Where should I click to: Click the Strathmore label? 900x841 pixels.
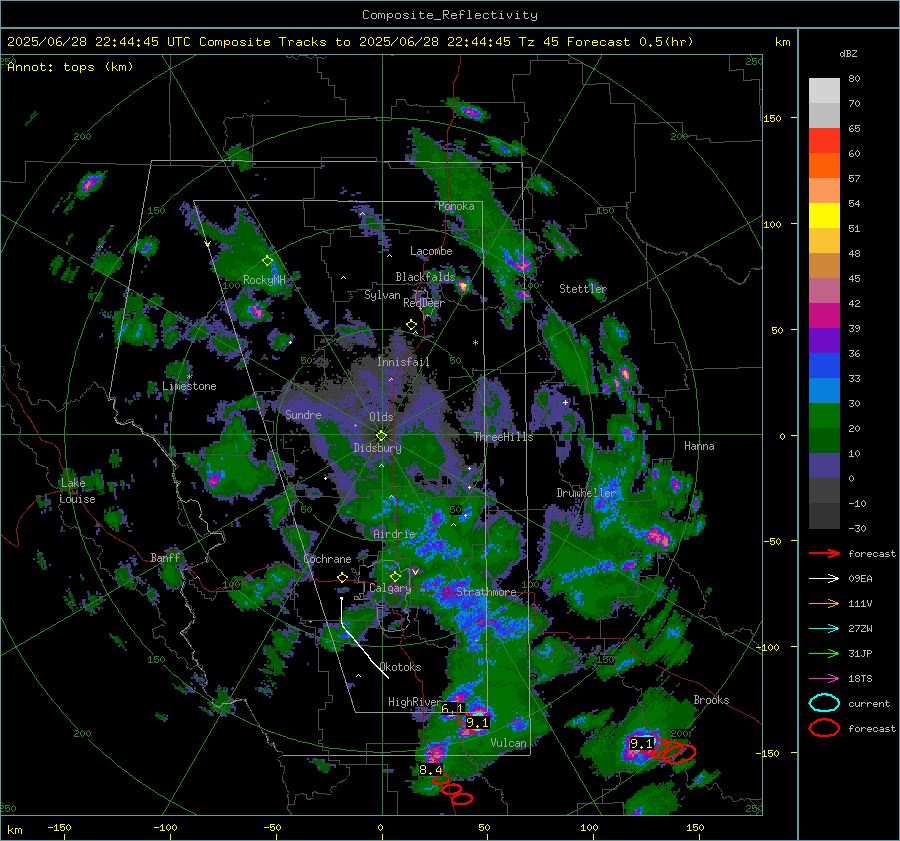click(x=486, y=592)
